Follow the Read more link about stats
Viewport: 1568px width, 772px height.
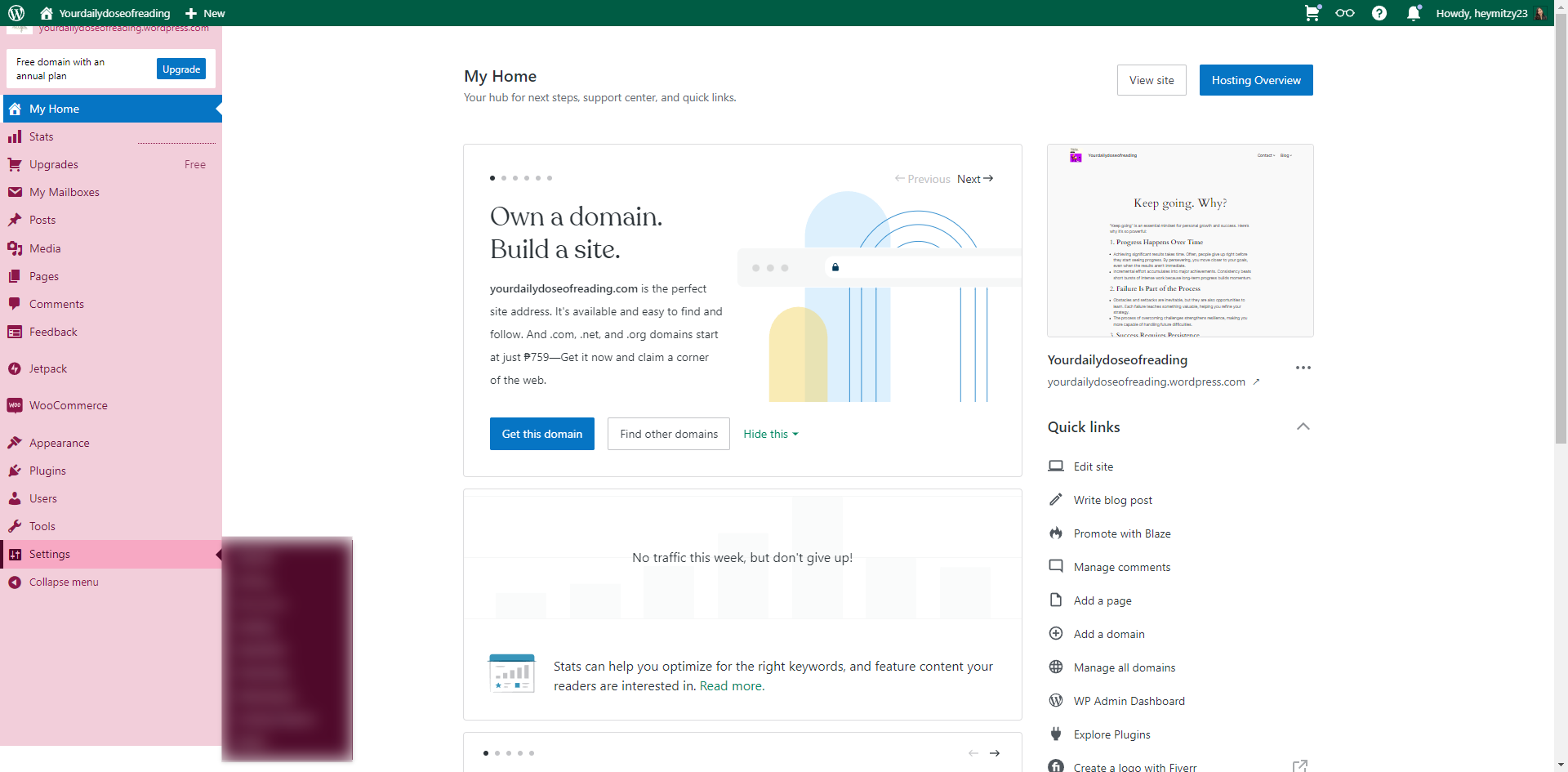(733, 686)
